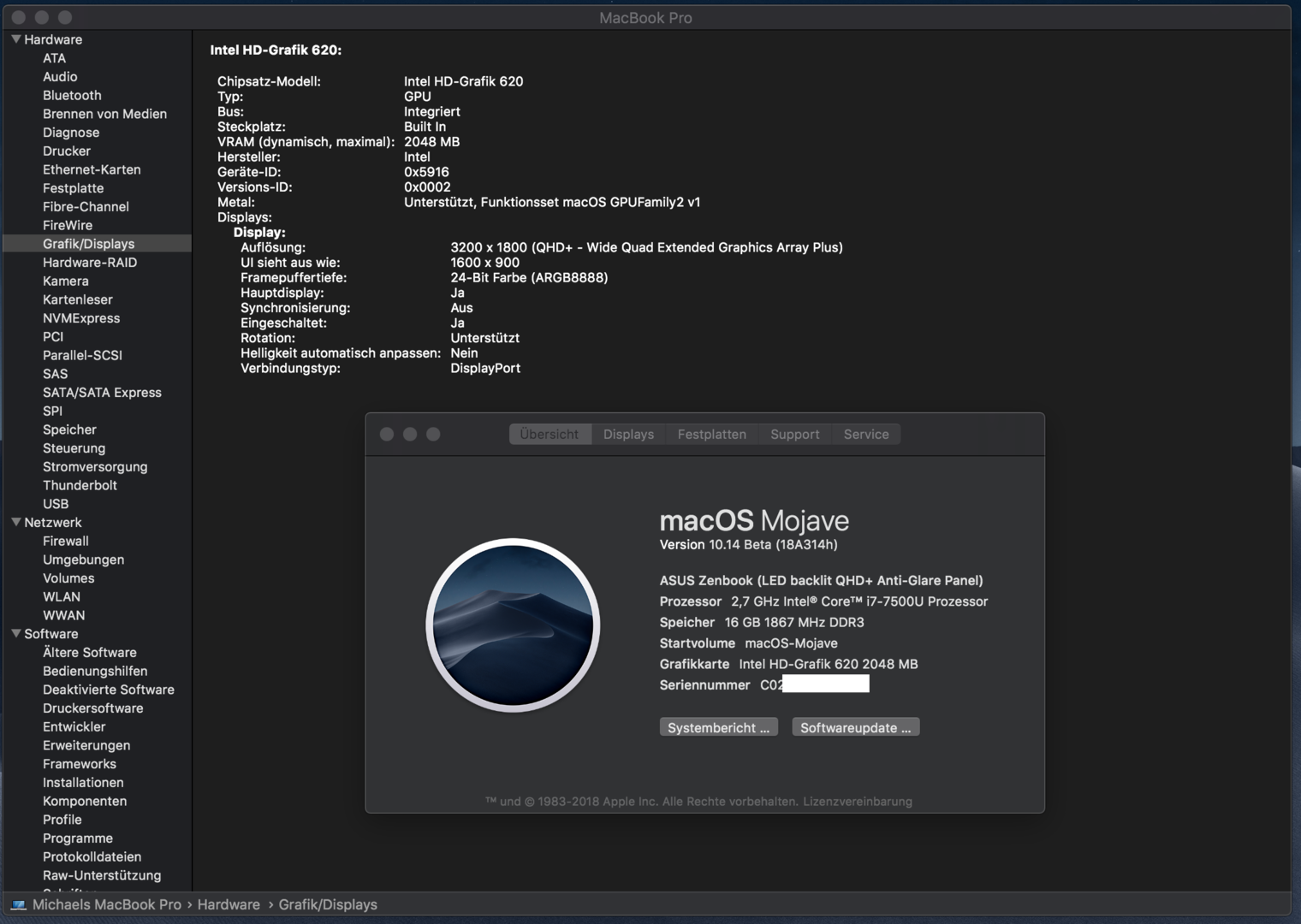The height and width of the screenshot is (924, 1301).
Task: Click the Softwareupdate button
Action: coord(855,727)
